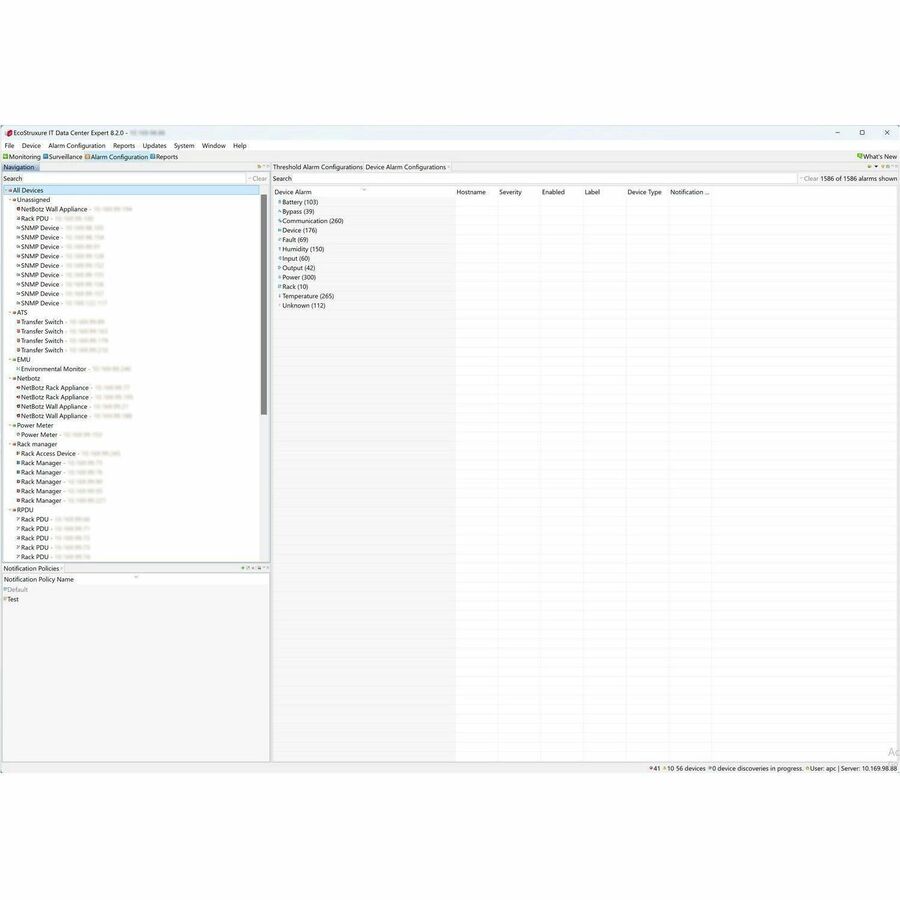Open the Surveillance perspective

click(x=62, y=157)
